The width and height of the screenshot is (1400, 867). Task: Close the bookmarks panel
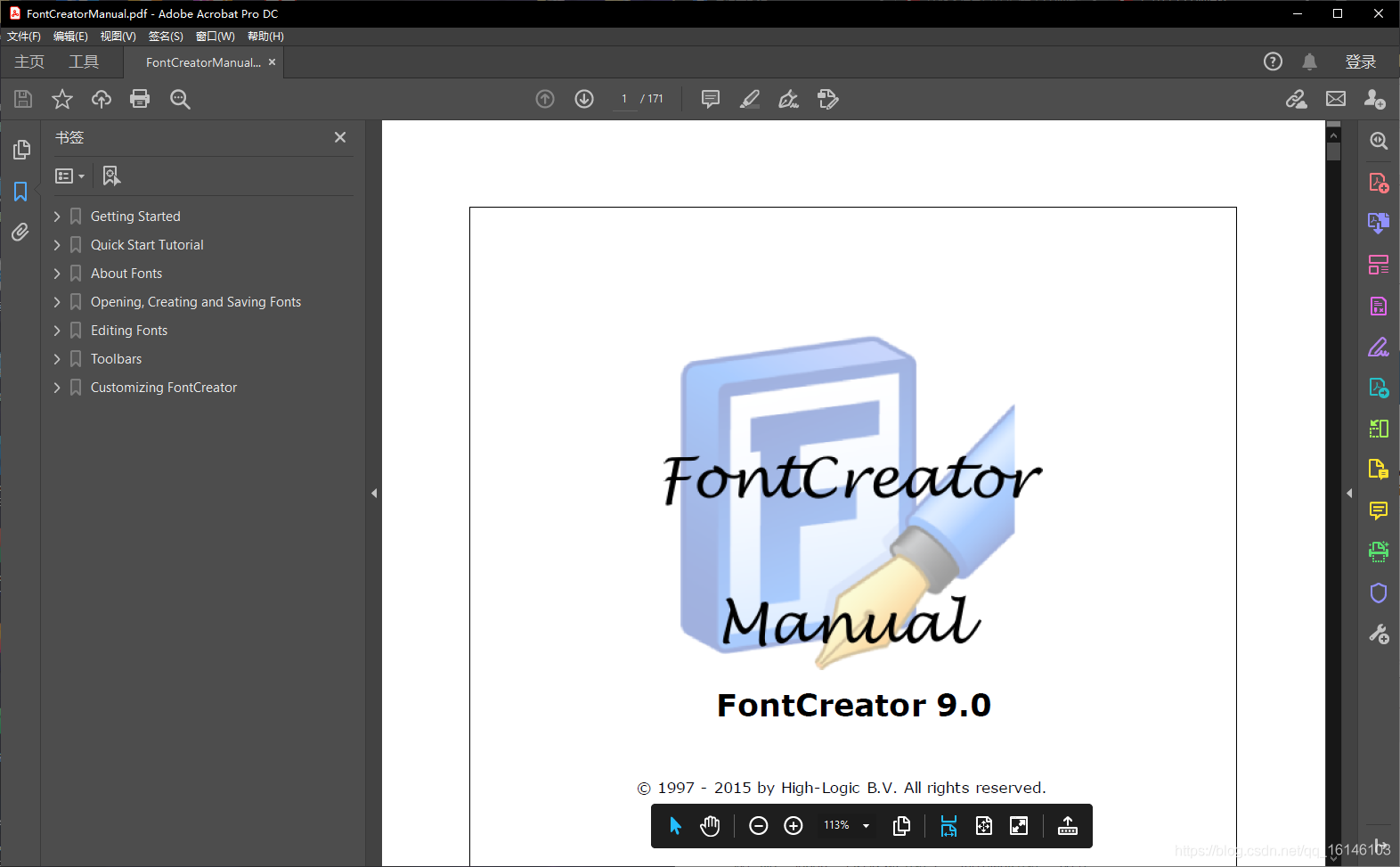click(340, 137)
